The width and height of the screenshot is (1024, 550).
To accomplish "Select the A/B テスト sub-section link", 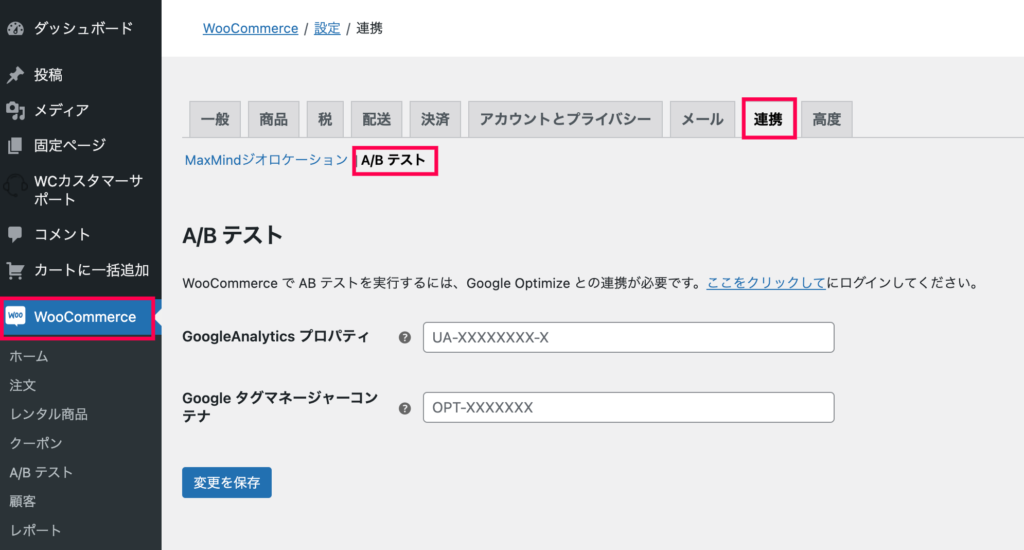I will pyautogui.click(x=394, y=161).
